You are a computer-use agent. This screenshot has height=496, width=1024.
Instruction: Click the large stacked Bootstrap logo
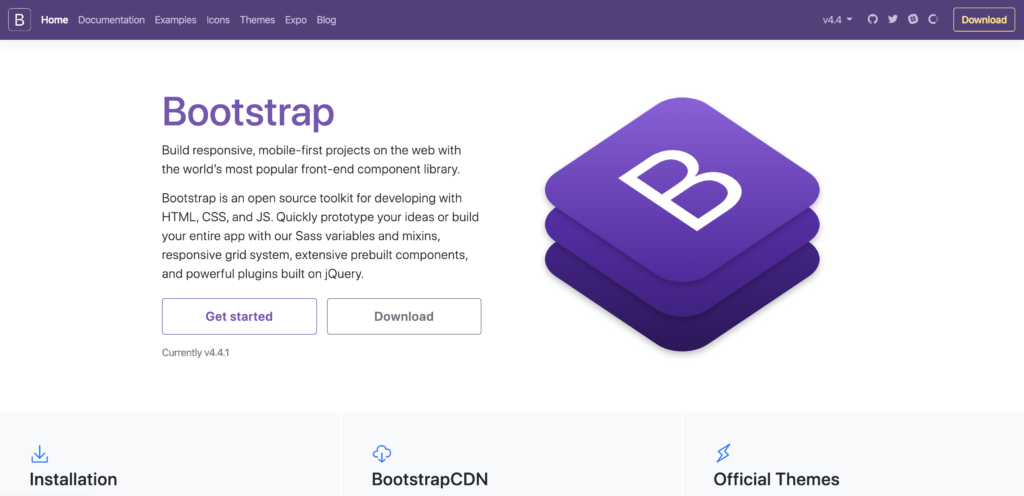pos(682,224)
